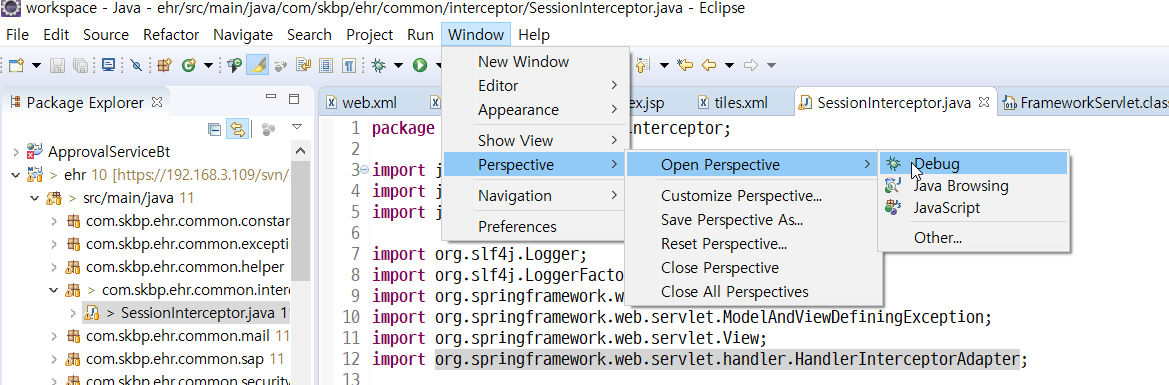This screenshot has width=1169, height=385.
Task: Open the Debug launch dropdown arrow
Action: click(x=398, y=65)
